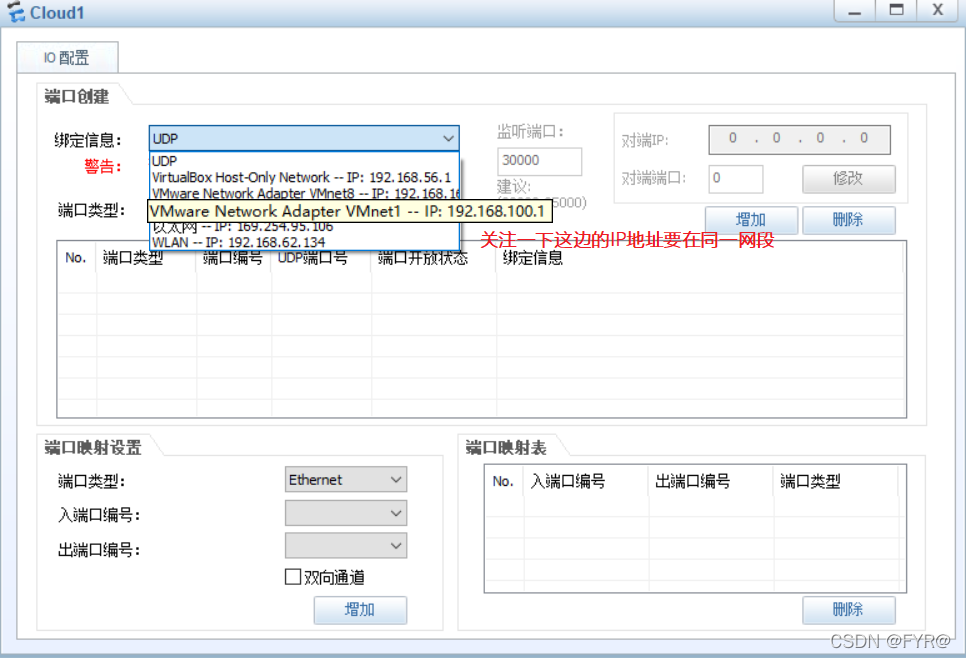Image resolution: width=966 pixels, height=658 pixels.
Task: Choose VirtualBox Host-Only Network 192.168.56.1 entry
Action: [304, 177]
